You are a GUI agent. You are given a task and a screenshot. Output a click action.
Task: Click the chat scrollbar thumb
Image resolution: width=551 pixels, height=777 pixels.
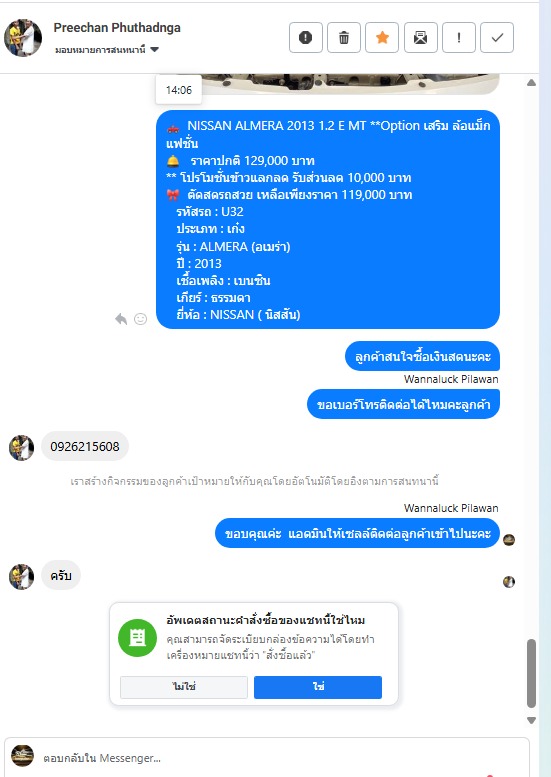[x=531, y=673]
